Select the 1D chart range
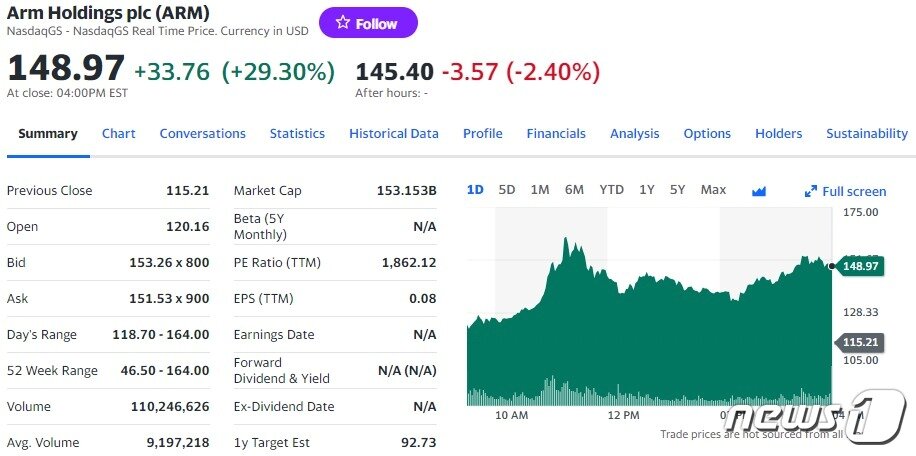Viewport: 916px width, 456px height. pyautogui.click(x=476, y=190)
